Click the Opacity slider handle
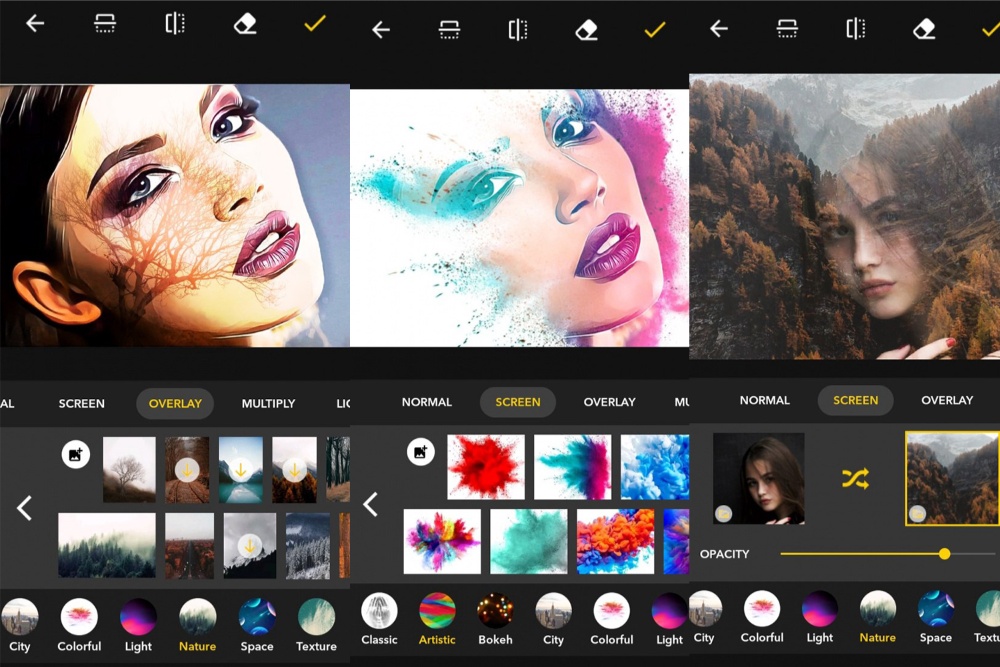 [x=943, y=553]
